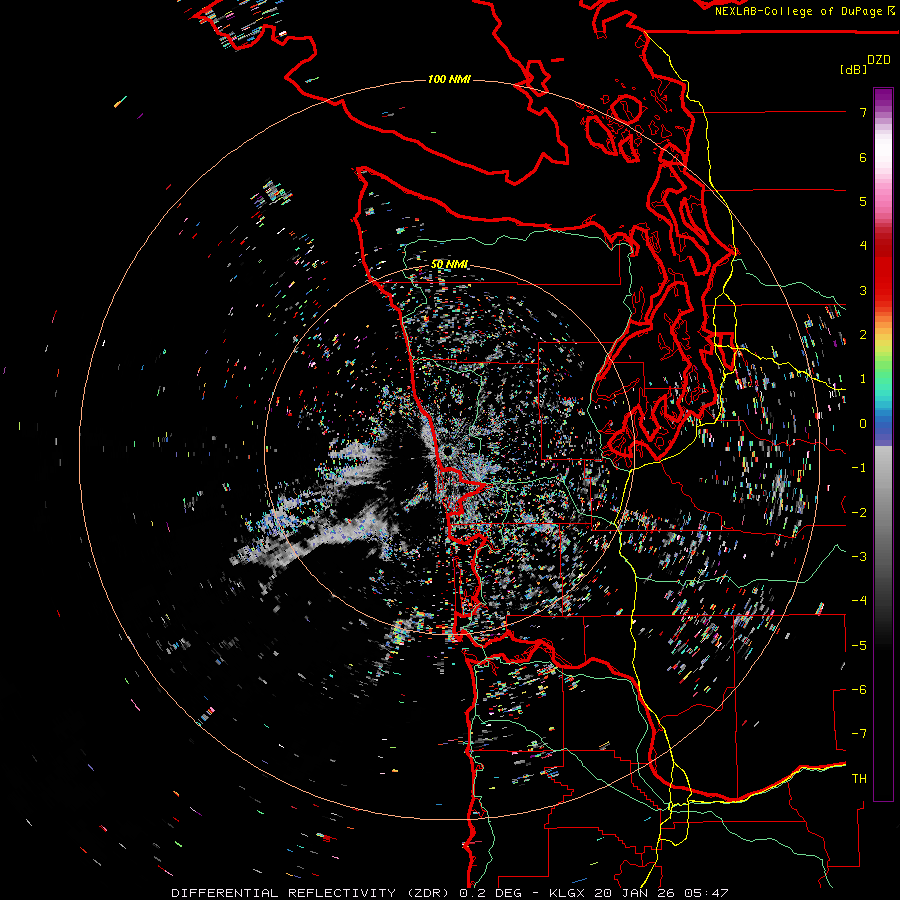
Task: Click the 5 value on the color scale
Action: pyautogui.click(x=863, y=201)
